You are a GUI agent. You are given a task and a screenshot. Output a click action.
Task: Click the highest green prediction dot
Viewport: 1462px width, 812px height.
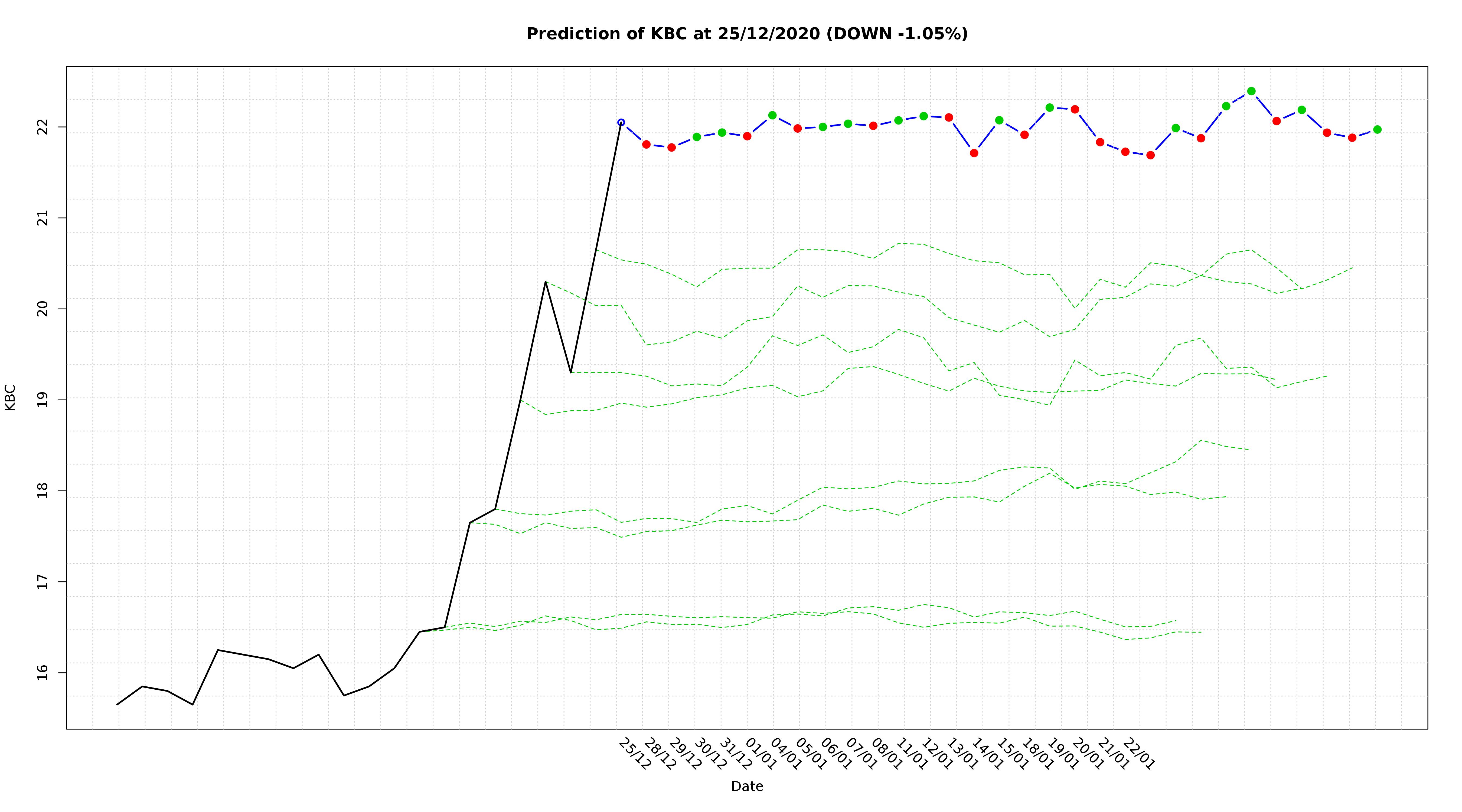point(1251,91)
